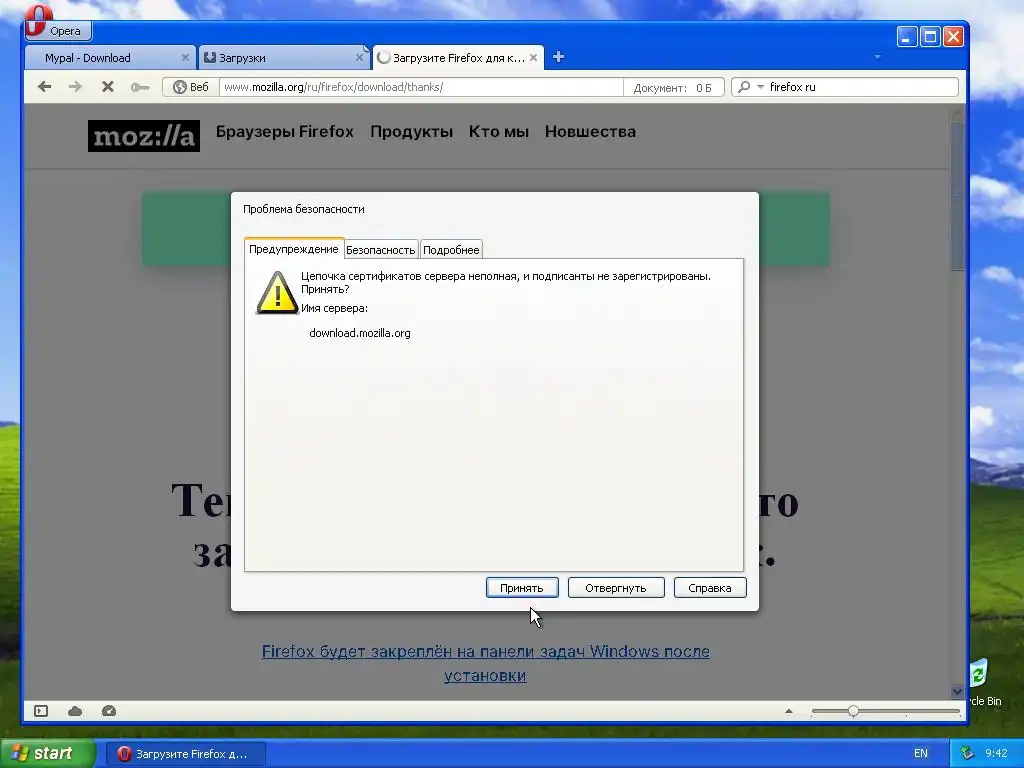Open closed tabs list arrow in tab bar
This screenshot has width=1024, height=768.
(877, 57)
